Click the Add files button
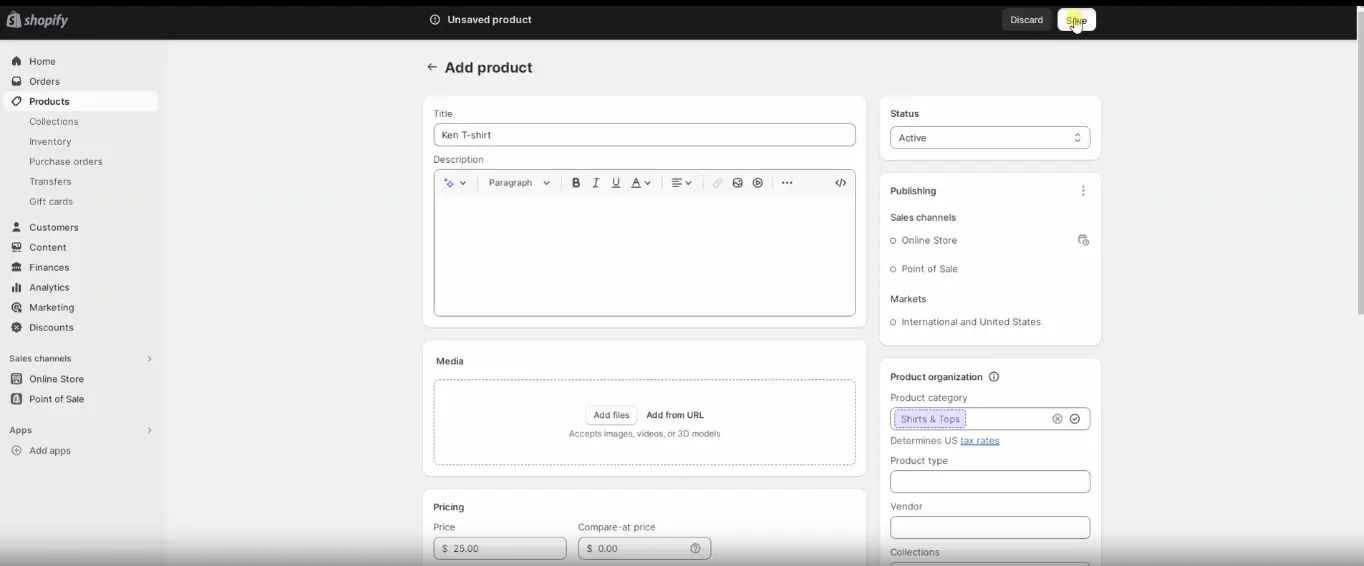This screenshot has height=566, width=1364. click(611, 415)
